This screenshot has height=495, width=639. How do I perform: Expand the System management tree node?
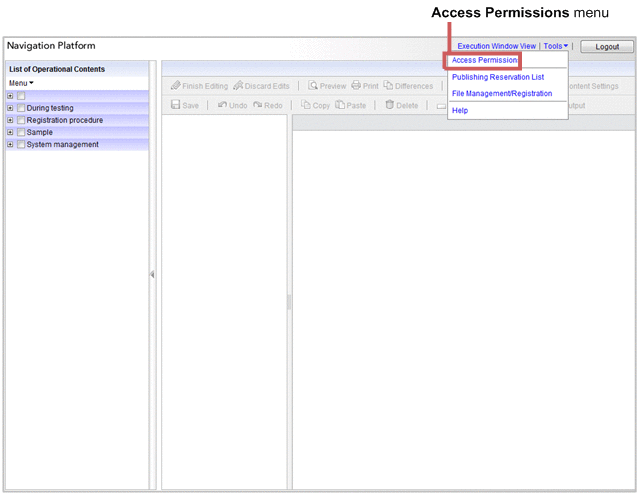(10, 145)
